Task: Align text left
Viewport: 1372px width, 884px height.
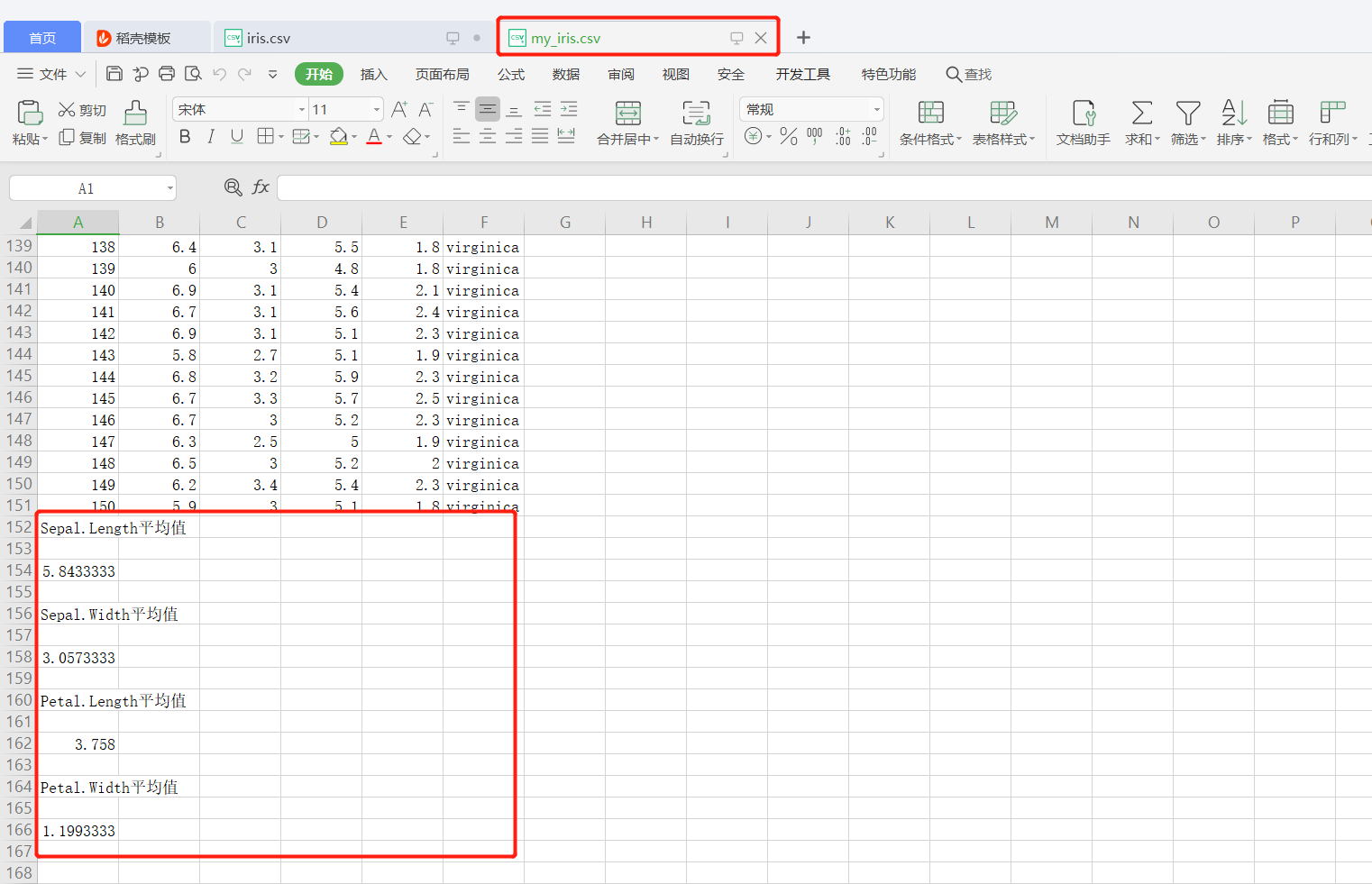Action: [x=461, y=136]
